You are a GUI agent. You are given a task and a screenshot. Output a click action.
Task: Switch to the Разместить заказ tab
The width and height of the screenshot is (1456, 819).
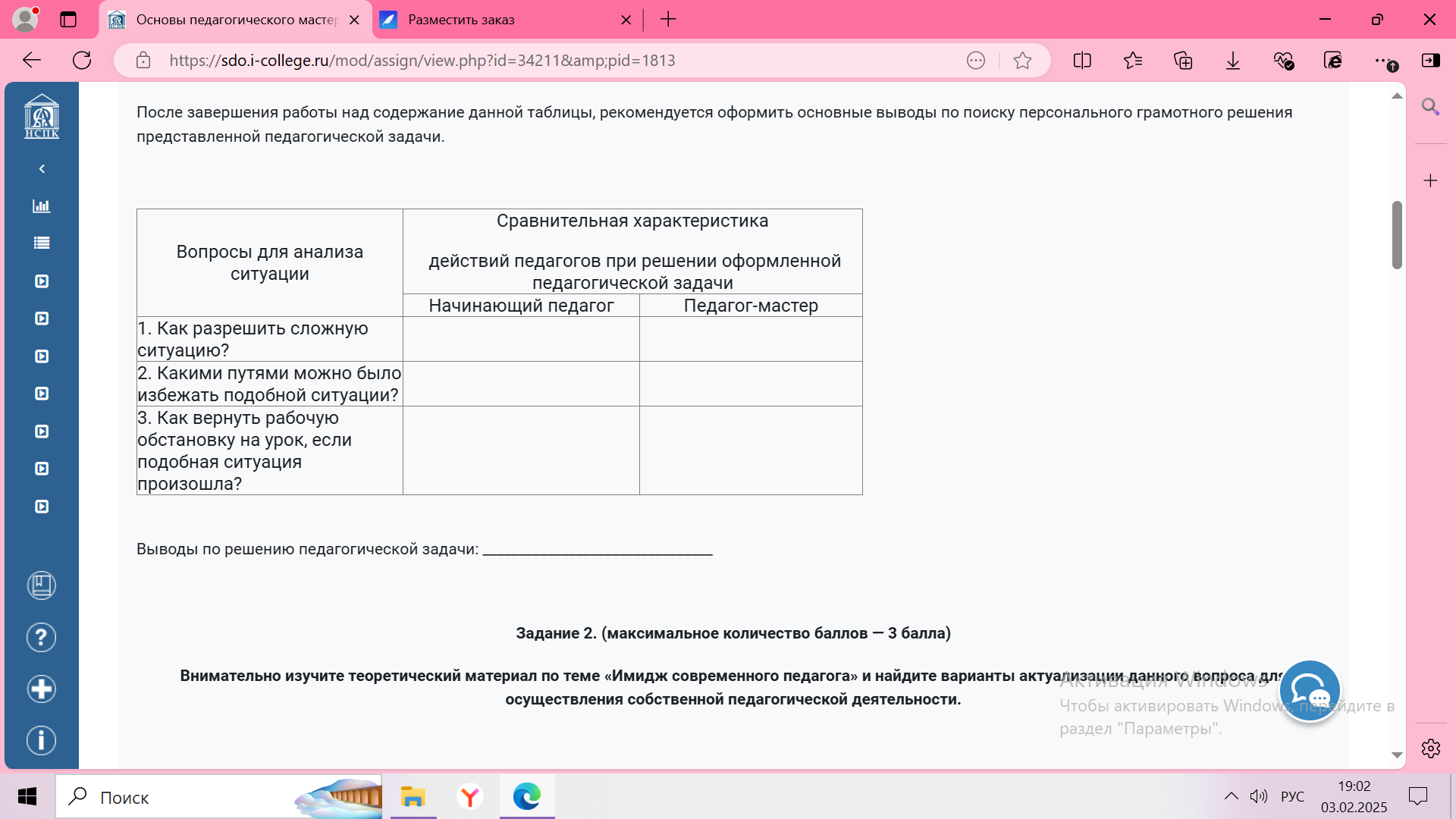pyautogui.click(x=500, y=20)
